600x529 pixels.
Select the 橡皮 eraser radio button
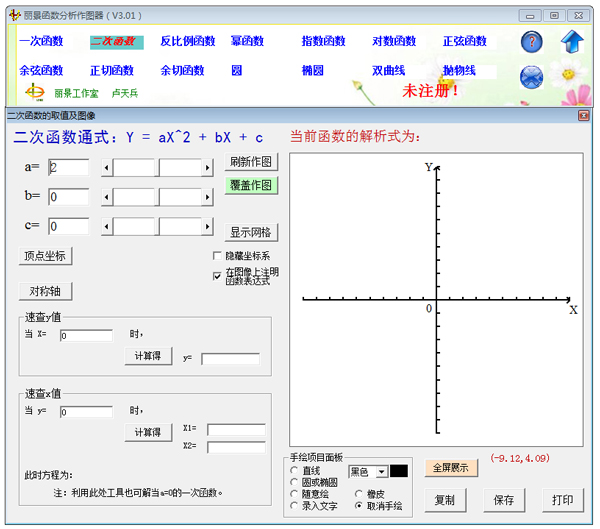(359, 494)
